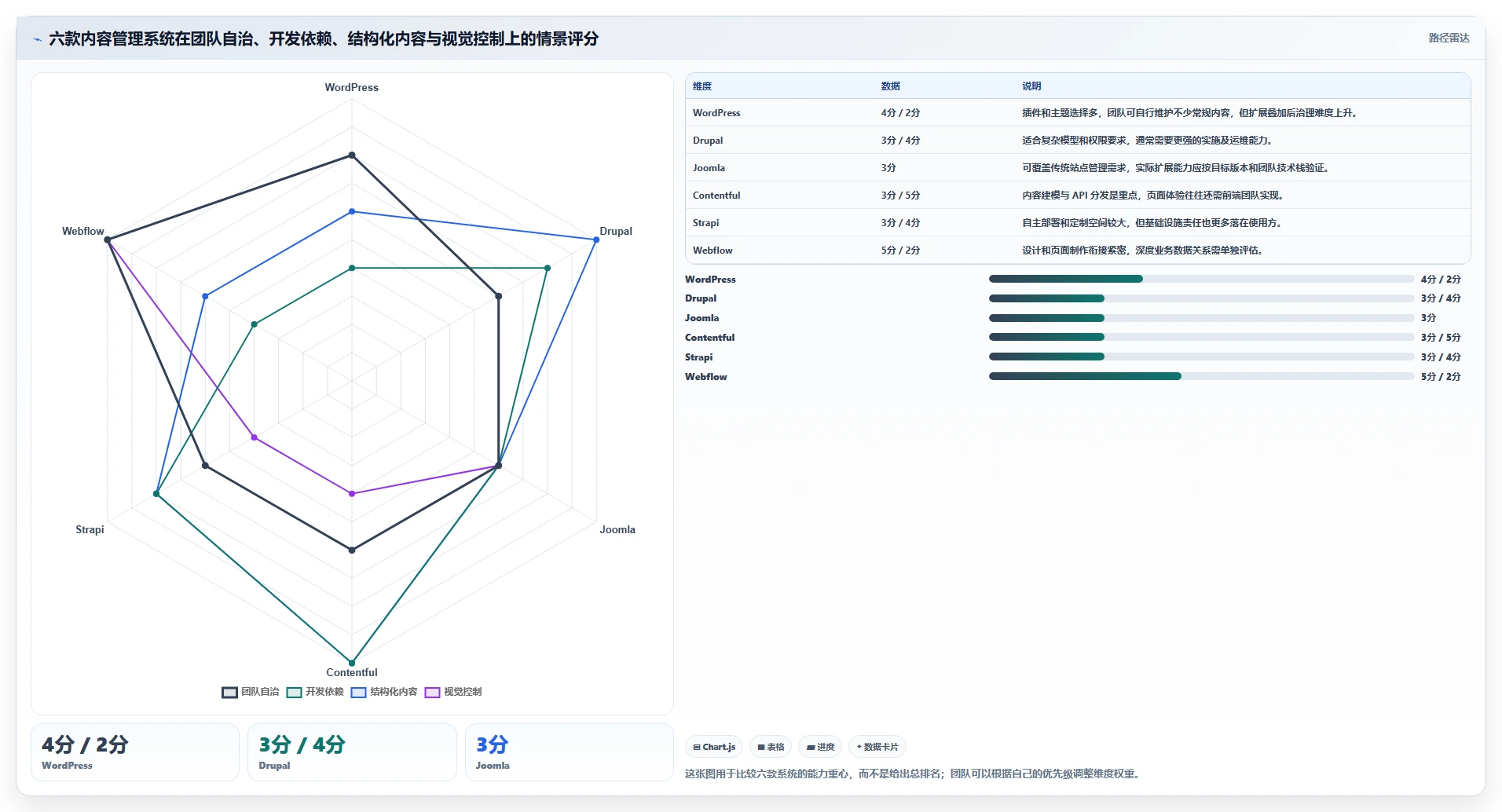
Task: Click the 表格 chip
Action: [x=771, y=747]
